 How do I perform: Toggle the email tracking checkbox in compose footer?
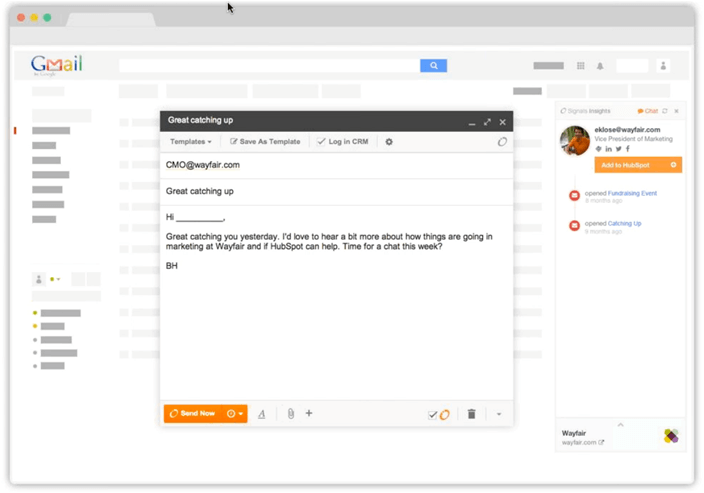coord(432,415)
